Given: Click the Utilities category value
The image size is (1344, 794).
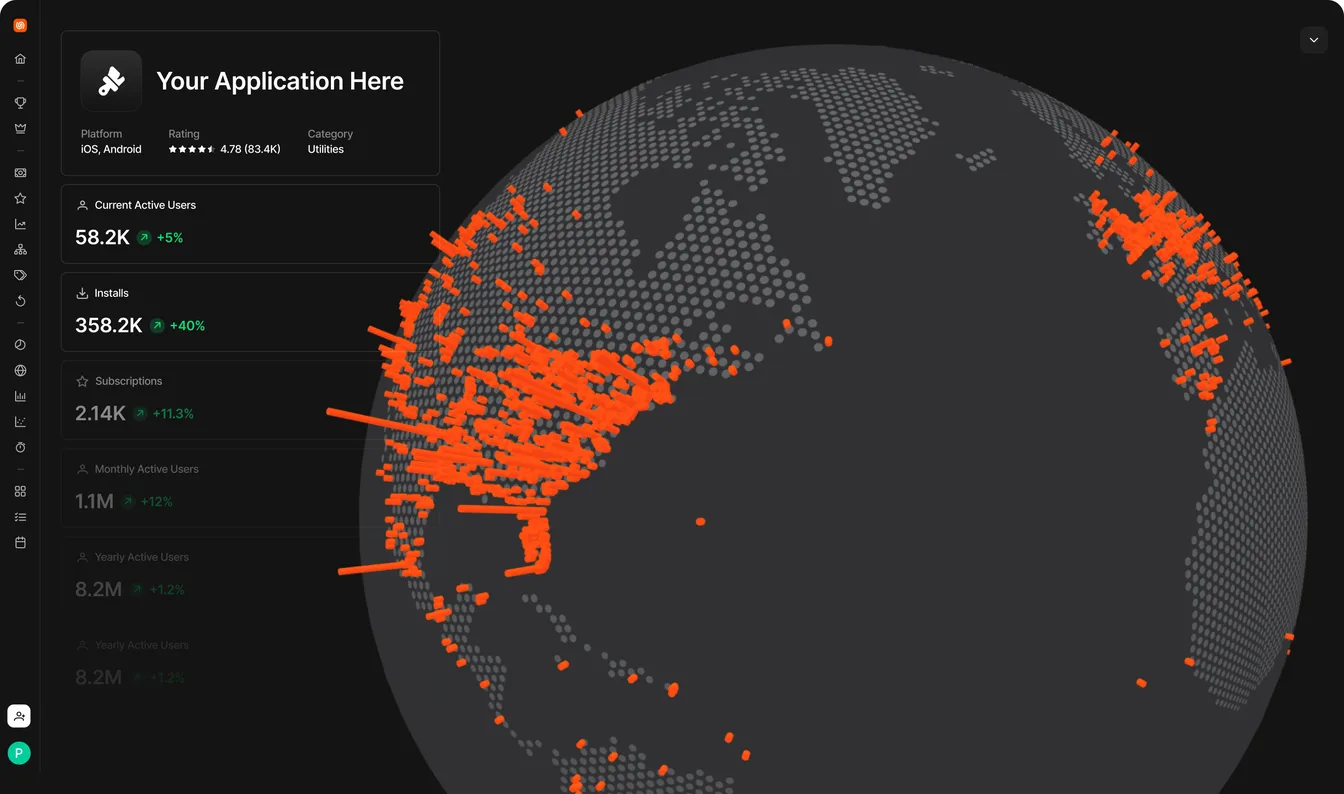Looking at the screenshot, I should (x=326, y=149).
